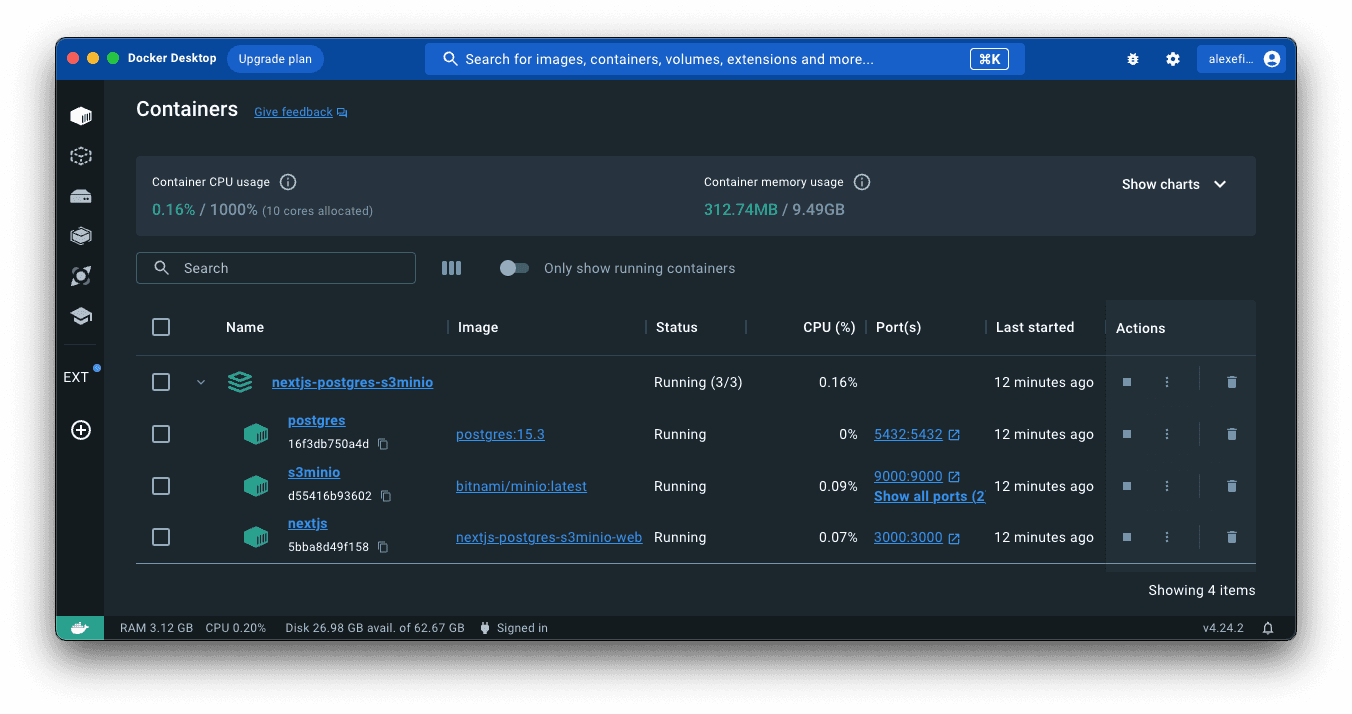1352x714 pixels.
Task: Sort by the Last started column header
Action: (1035, 327)
